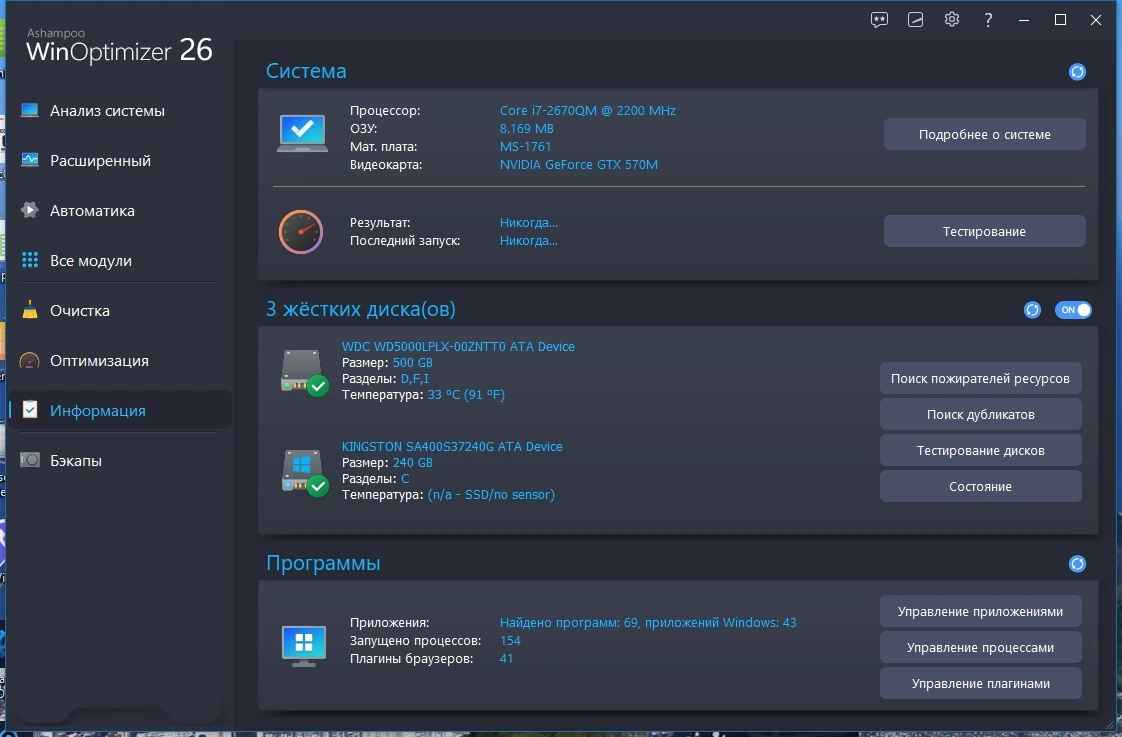
Task: Click the laptop system icon
Action: click(x=303, y=133)
